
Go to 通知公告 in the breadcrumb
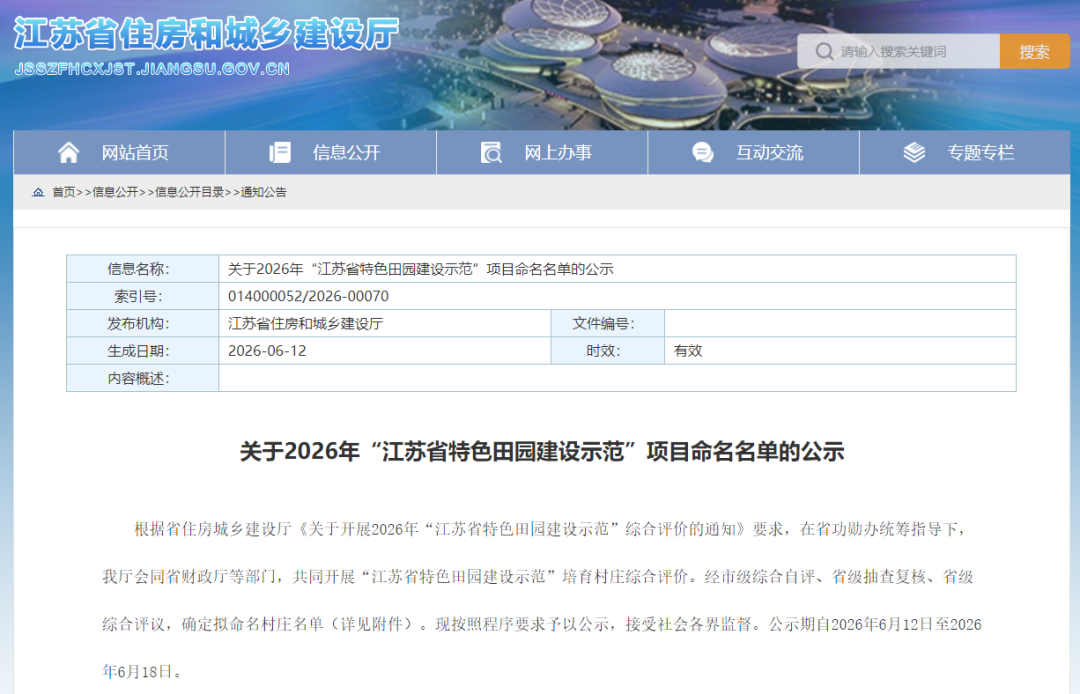[264, 192]
